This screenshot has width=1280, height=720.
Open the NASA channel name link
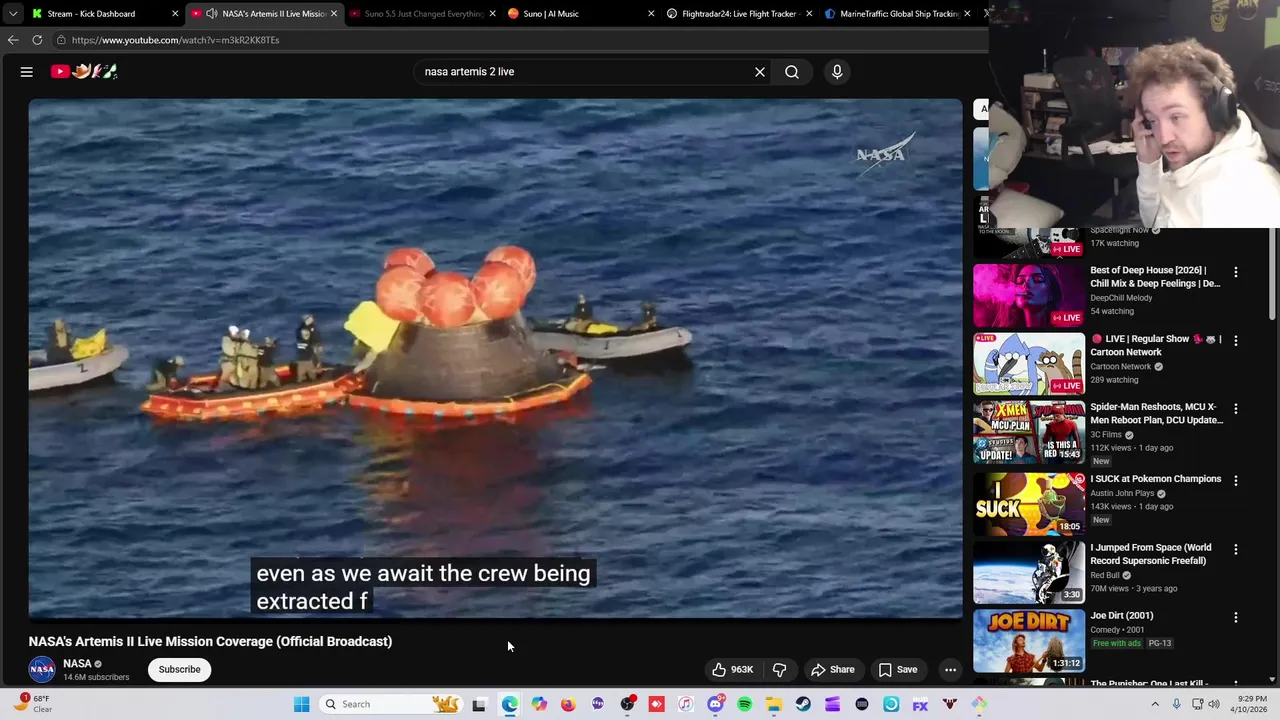tap(77, 663)
